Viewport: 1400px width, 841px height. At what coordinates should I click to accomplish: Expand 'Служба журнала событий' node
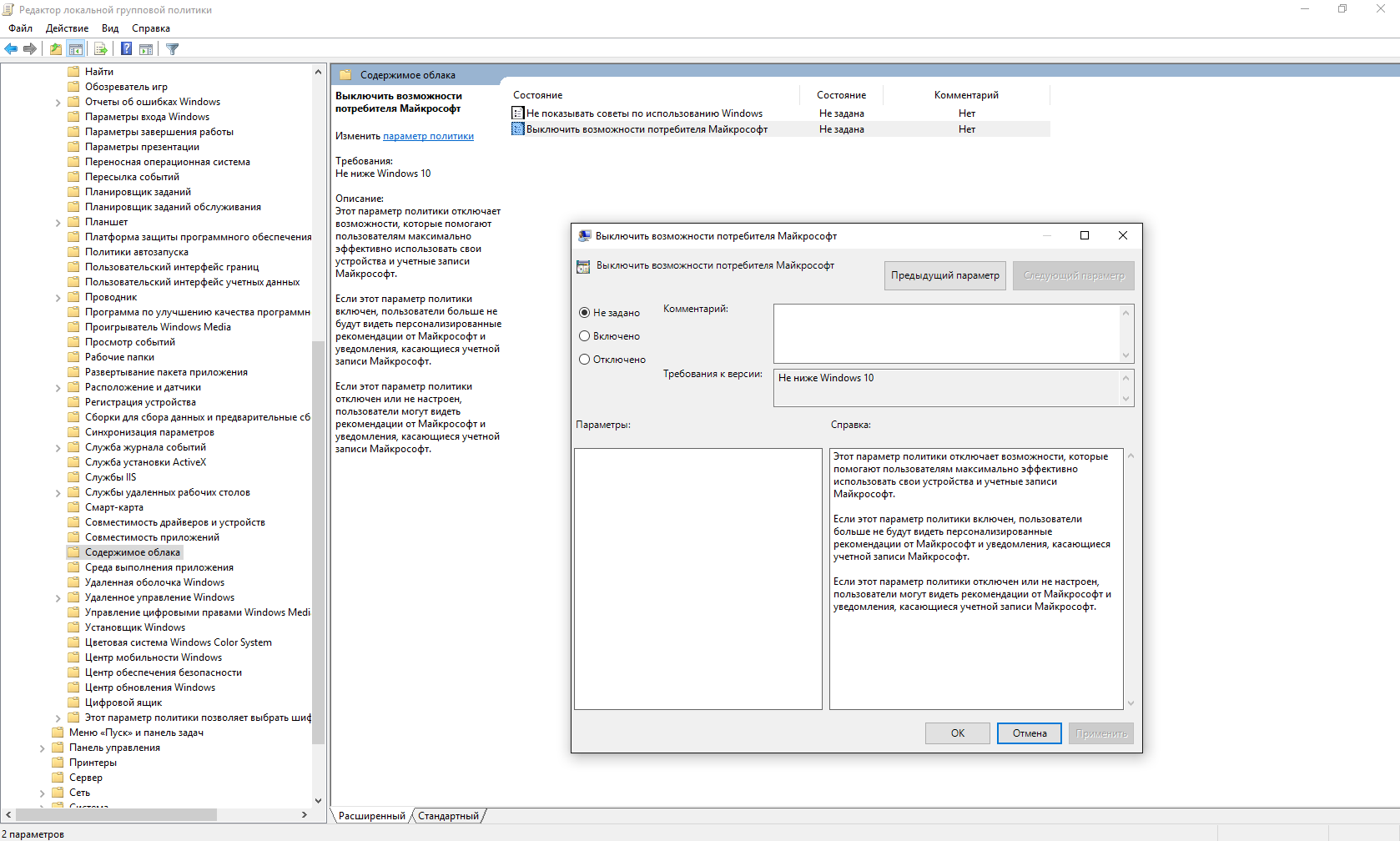(x=58, y=448)
